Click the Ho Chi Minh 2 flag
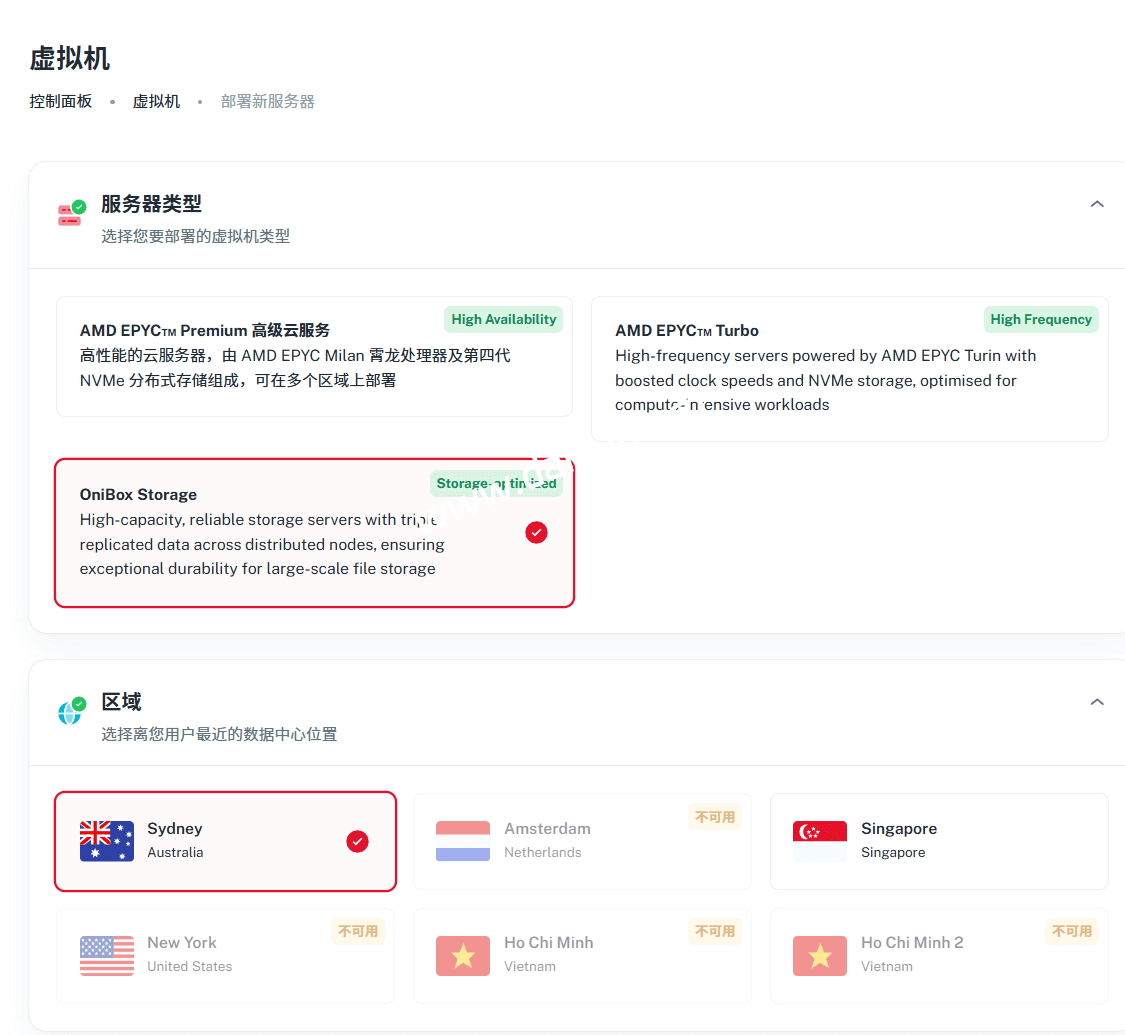 (819, 955)
